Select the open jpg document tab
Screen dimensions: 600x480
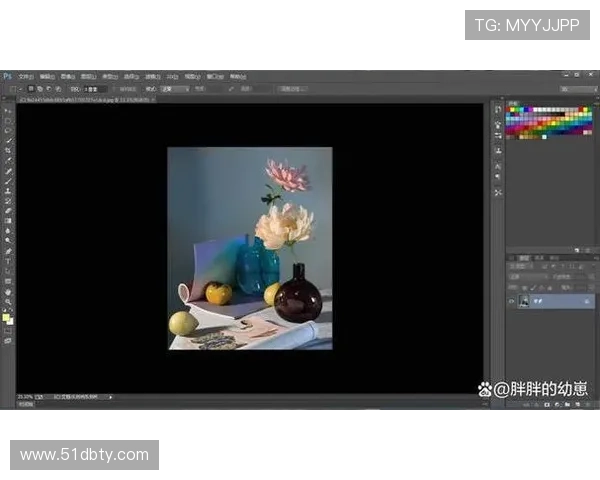click(x=75, y=100)
